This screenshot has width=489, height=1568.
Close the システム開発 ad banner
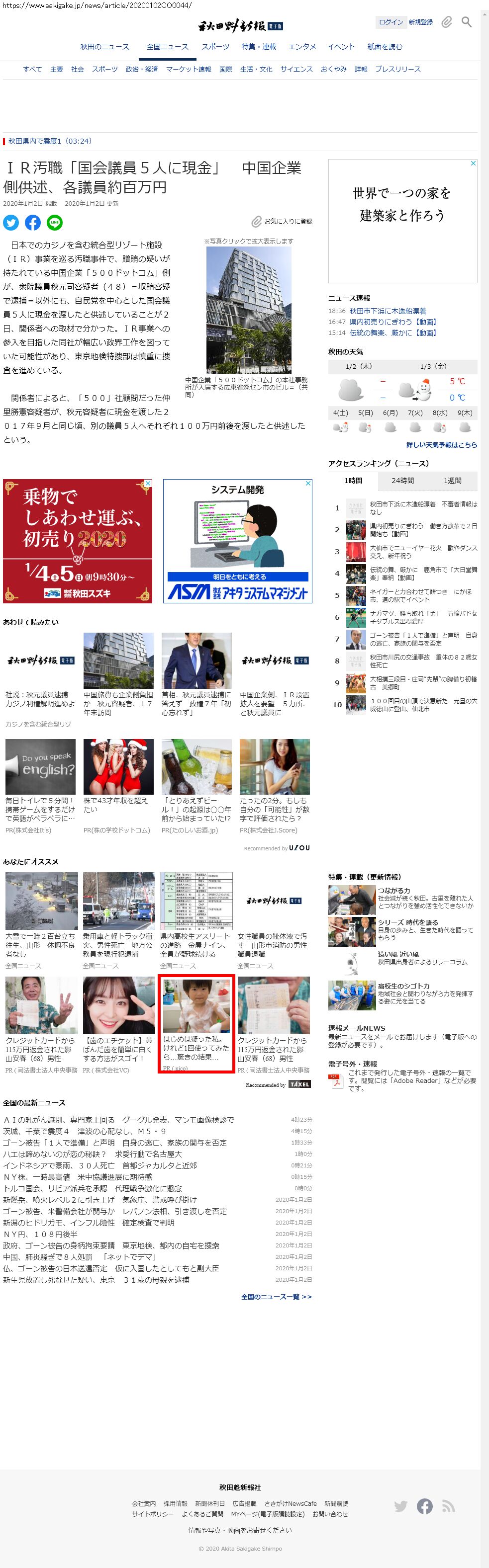click(x=308, y=483)
